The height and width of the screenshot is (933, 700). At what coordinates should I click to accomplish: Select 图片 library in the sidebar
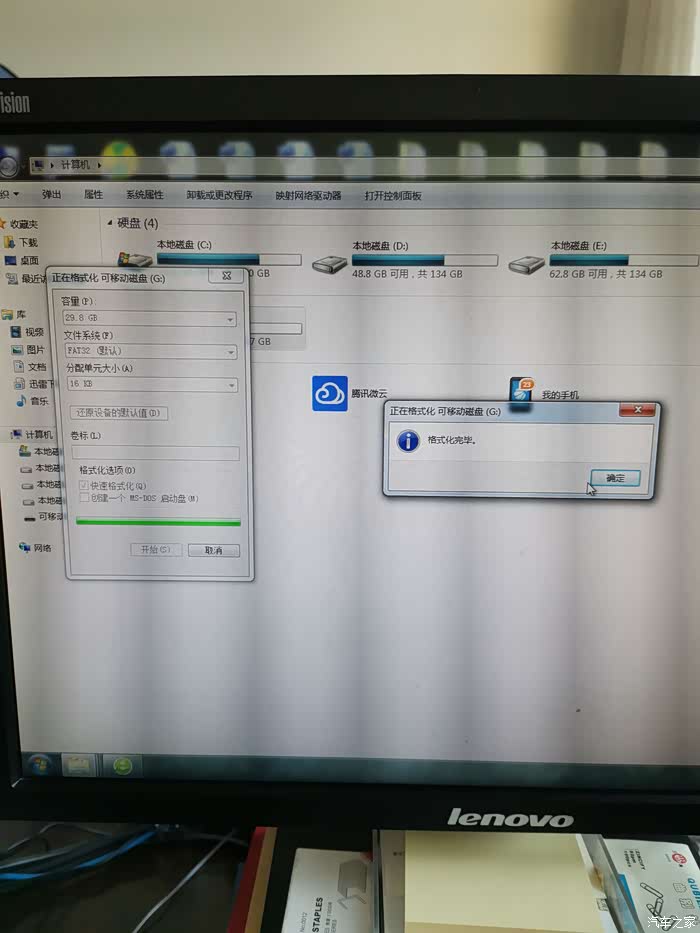[35, 349]
